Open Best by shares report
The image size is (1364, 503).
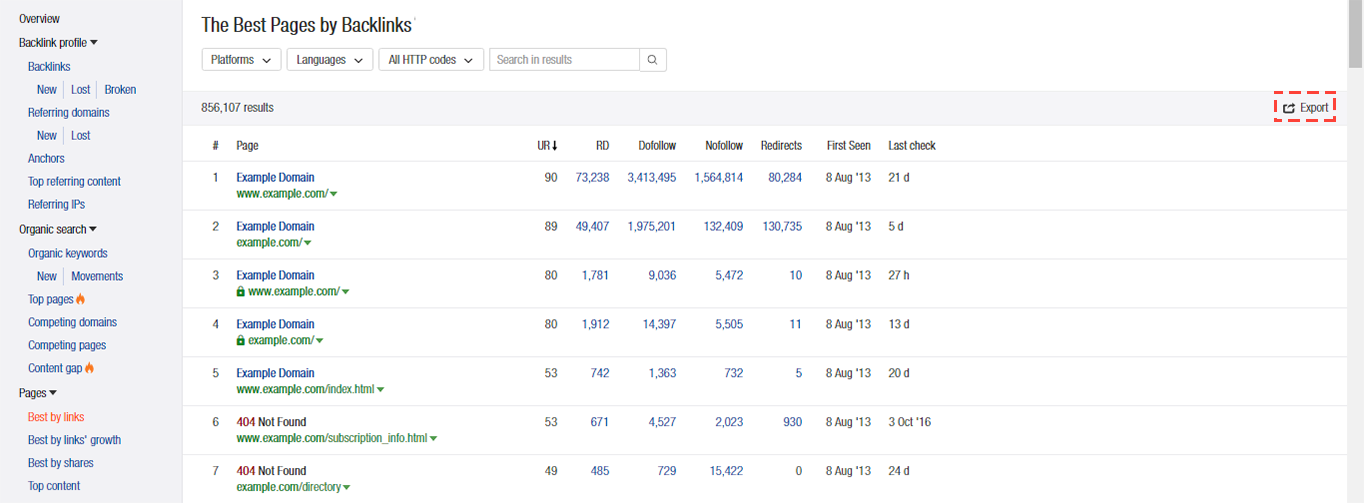pyautogui.click(x=61, y=463)
